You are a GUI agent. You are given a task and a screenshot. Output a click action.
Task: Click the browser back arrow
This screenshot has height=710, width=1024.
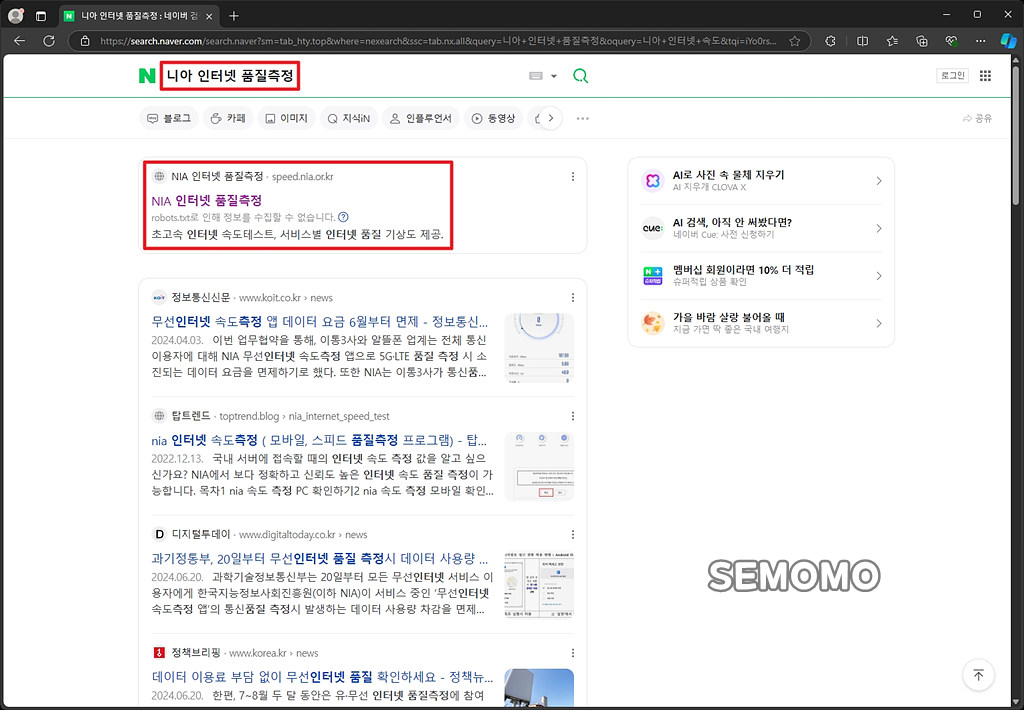pos(20,41)
